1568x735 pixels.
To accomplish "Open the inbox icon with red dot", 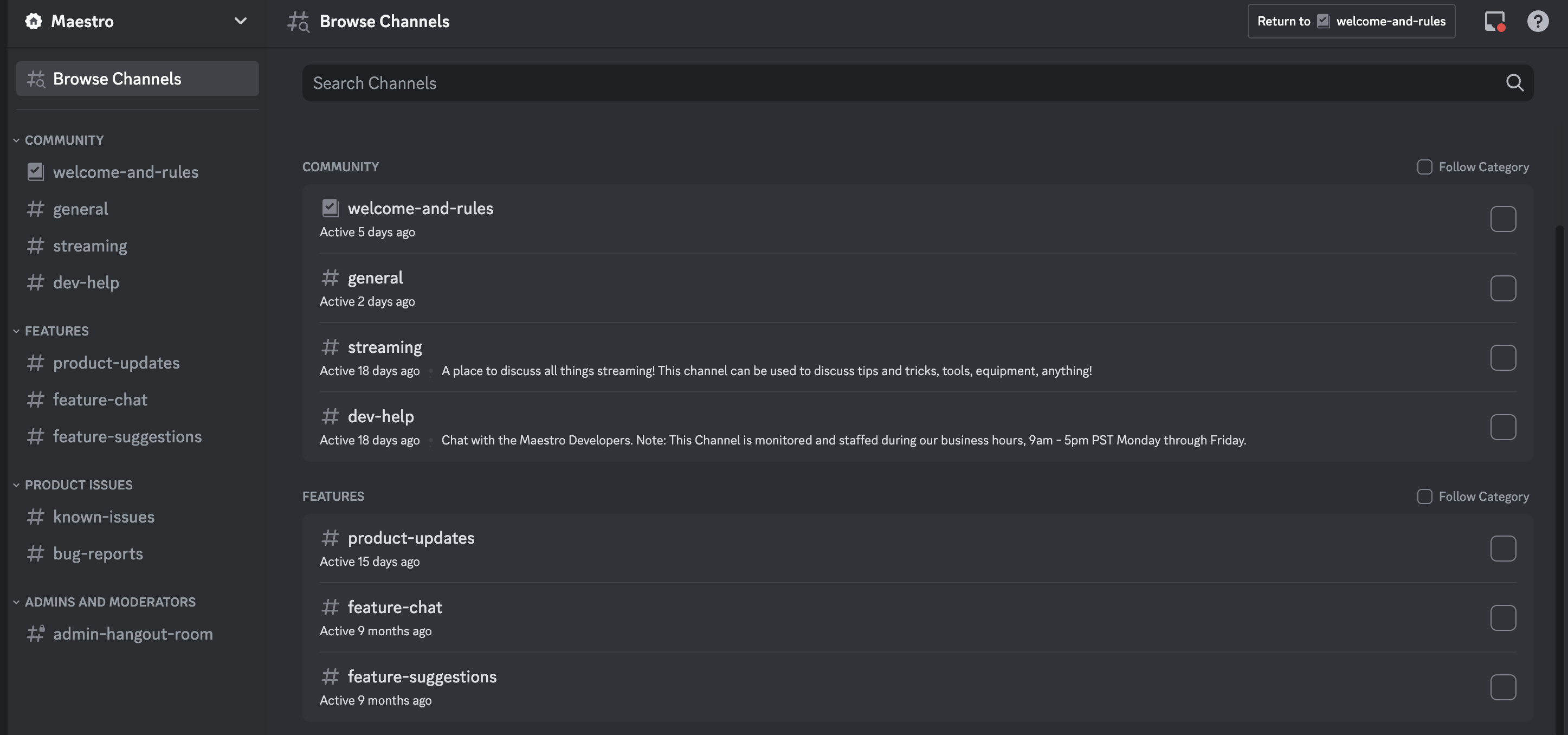I will (x=1494, y=21).
